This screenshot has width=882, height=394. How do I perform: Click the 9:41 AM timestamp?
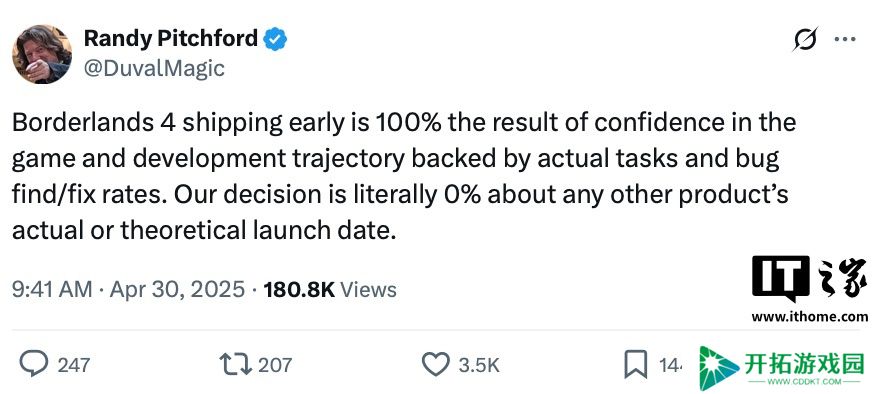(x=52, y=289)
